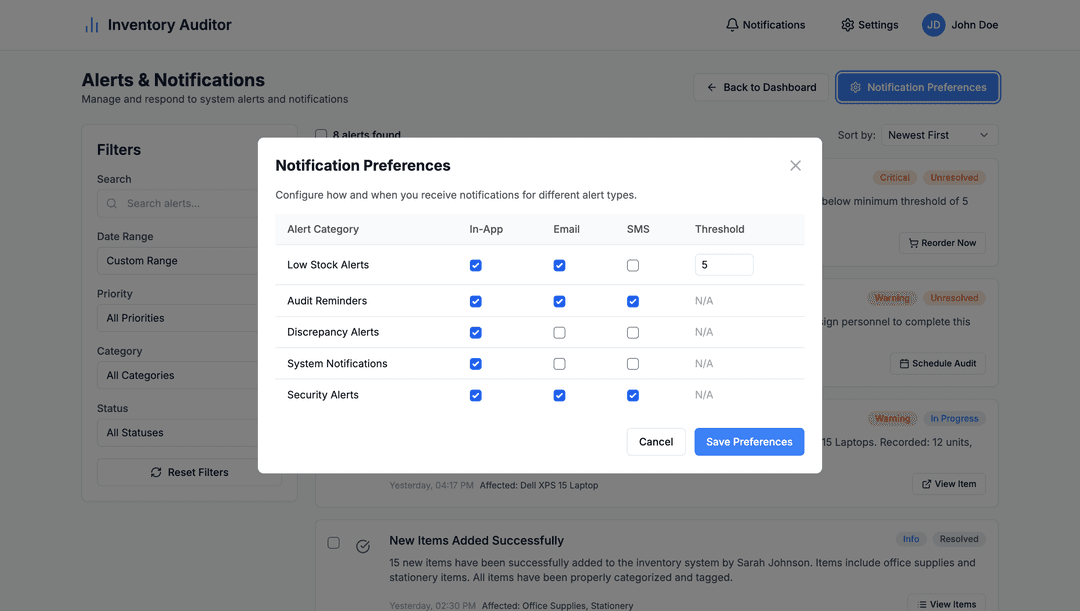Click the checkmark icon beside New Items Added

[363, 546]
